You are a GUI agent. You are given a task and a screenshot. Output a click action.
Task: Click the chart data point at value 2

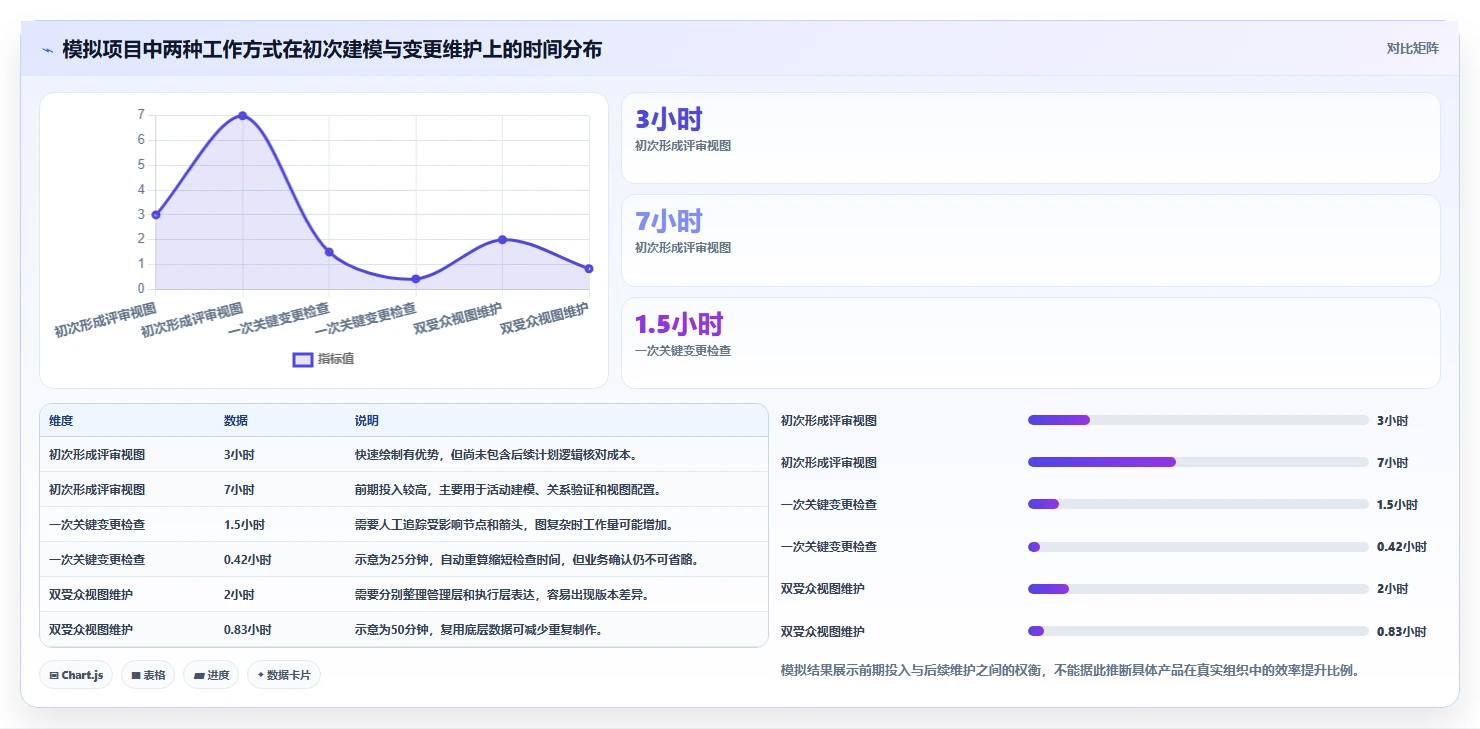click(x=502, y=239)
